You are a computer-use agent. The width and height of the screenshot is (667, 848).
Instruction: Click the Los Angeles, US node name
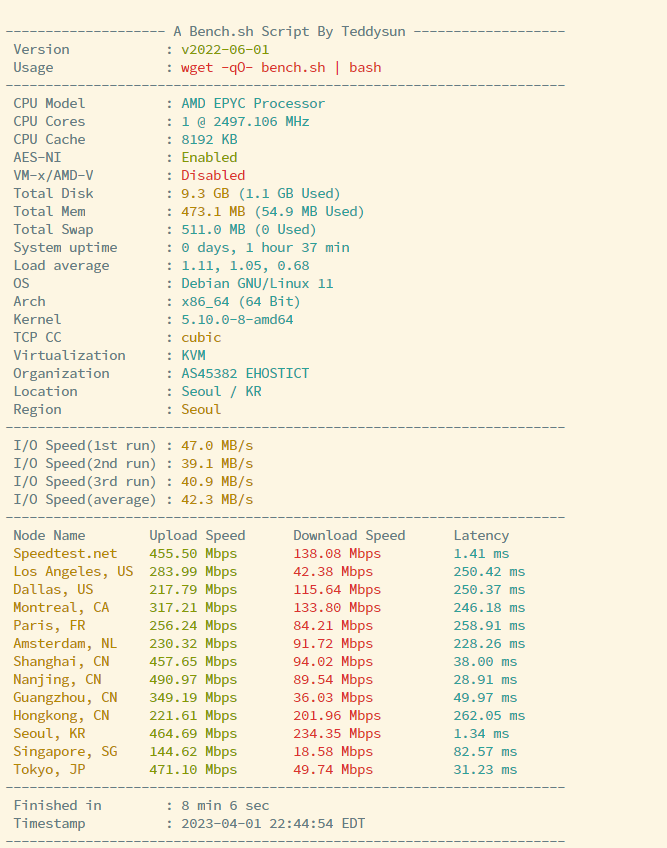point(73,572)
